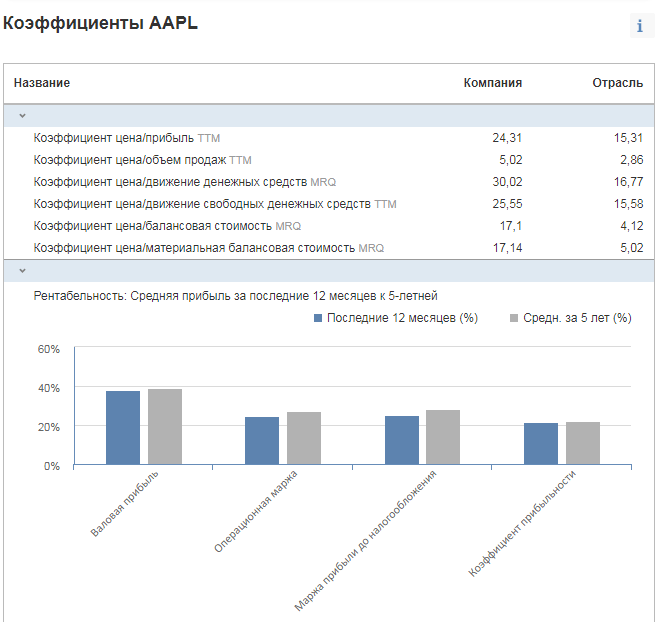
Task: Click gray legend swatch for 5-year average
Action: pos(514,318)
